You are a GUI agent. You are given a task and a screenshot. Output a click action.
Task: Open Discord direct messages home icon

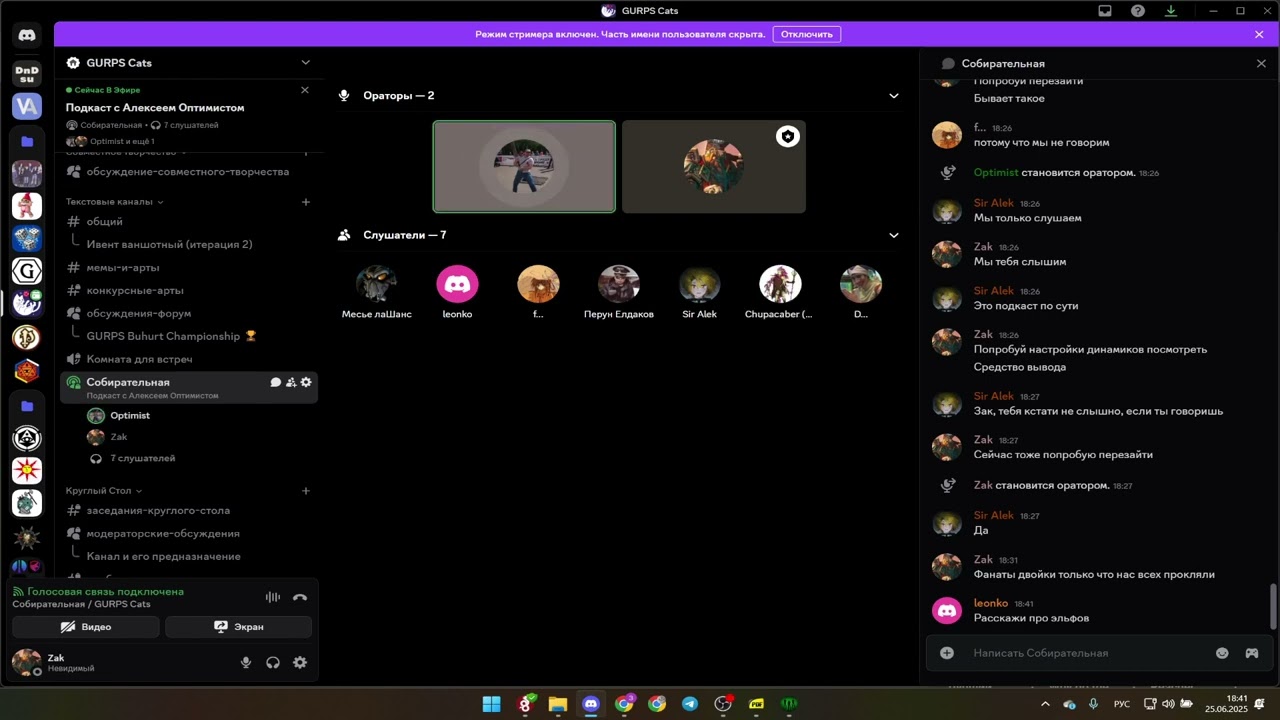pyautogui.click(x=27, y=35)
